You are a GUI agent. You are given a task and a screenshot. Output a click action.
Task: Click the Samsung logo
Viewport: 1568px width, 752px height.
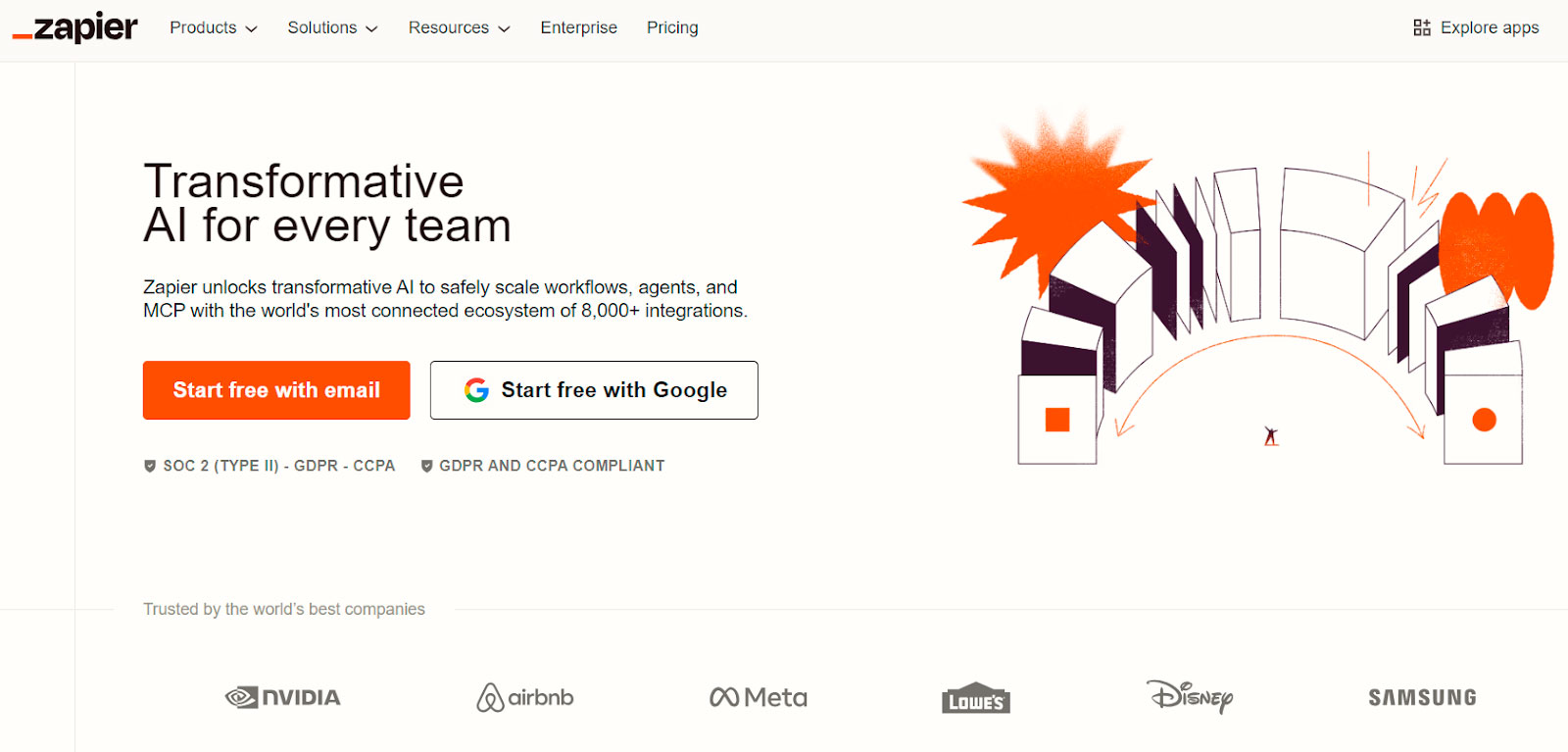pos(1422,697)
